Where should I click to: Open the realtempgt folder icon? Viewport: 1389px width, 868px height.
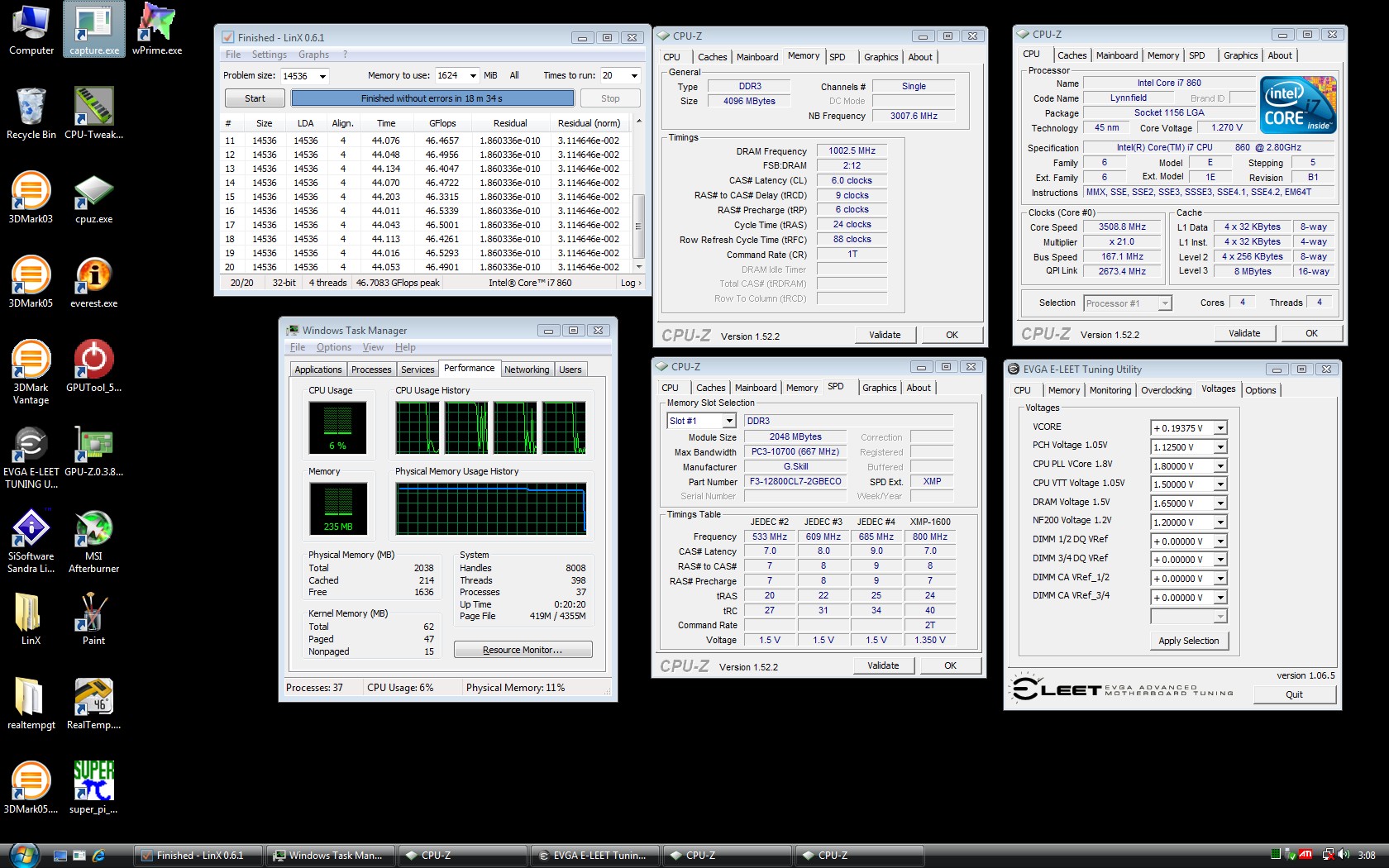[31, 704]
